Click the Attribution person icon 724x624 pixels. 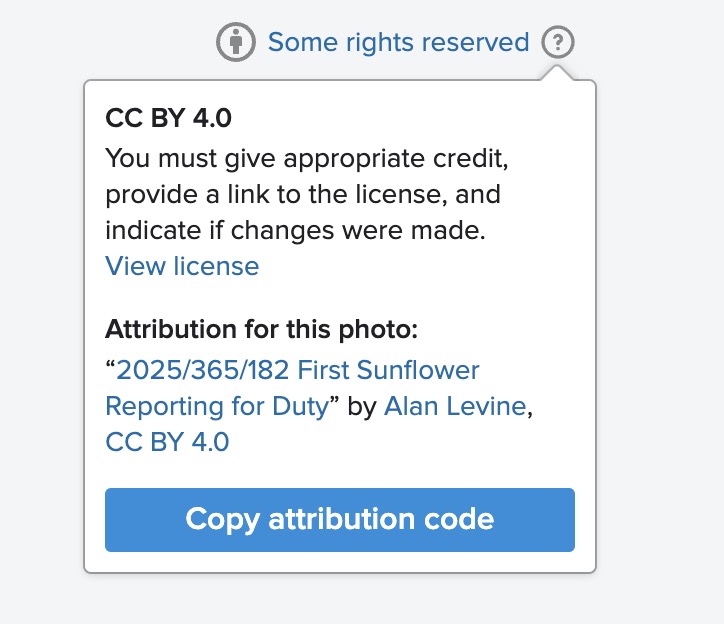coord(235,42)
